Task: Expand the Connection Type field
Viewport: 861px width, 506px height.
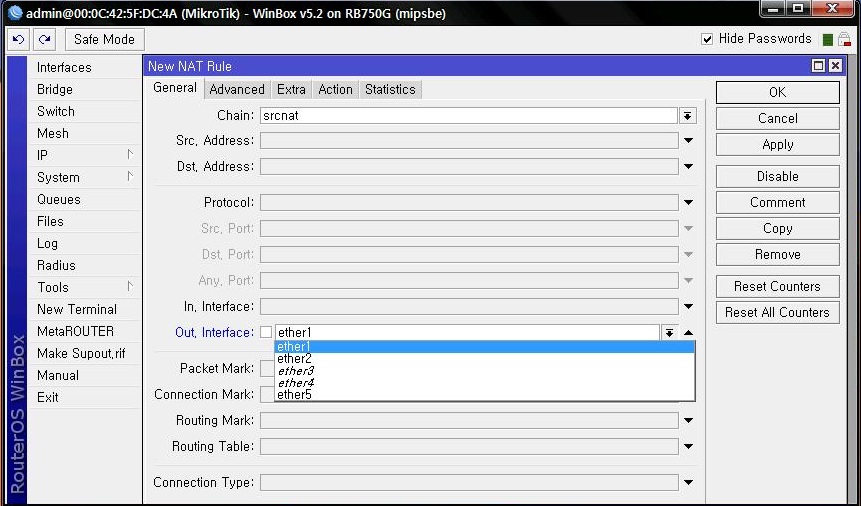Action: tap(689, 483)
